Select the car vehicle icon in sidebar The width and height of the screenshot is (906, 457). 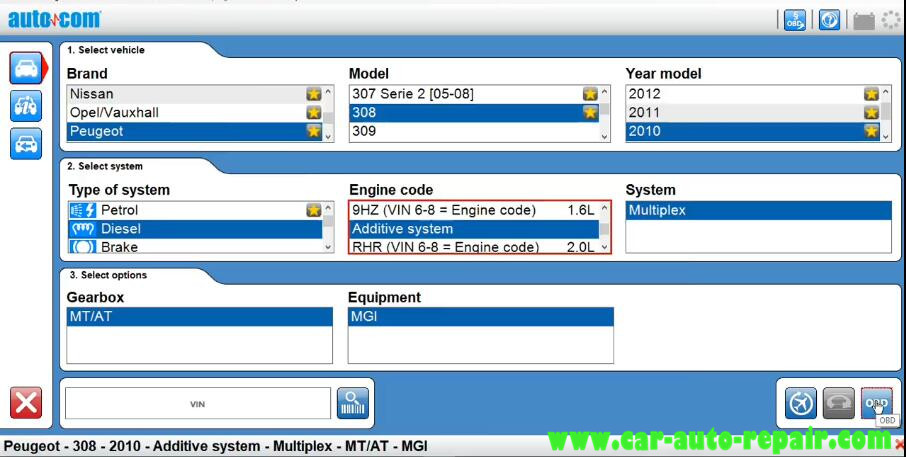point(26,68)
